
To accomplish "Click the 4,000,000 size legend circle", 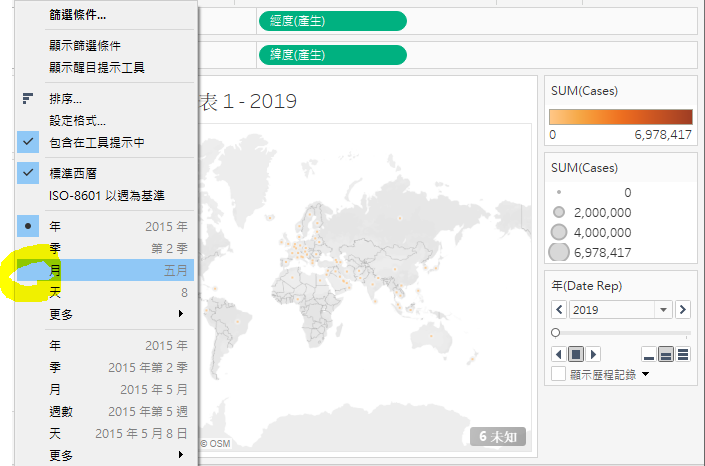I will point(559,232).
